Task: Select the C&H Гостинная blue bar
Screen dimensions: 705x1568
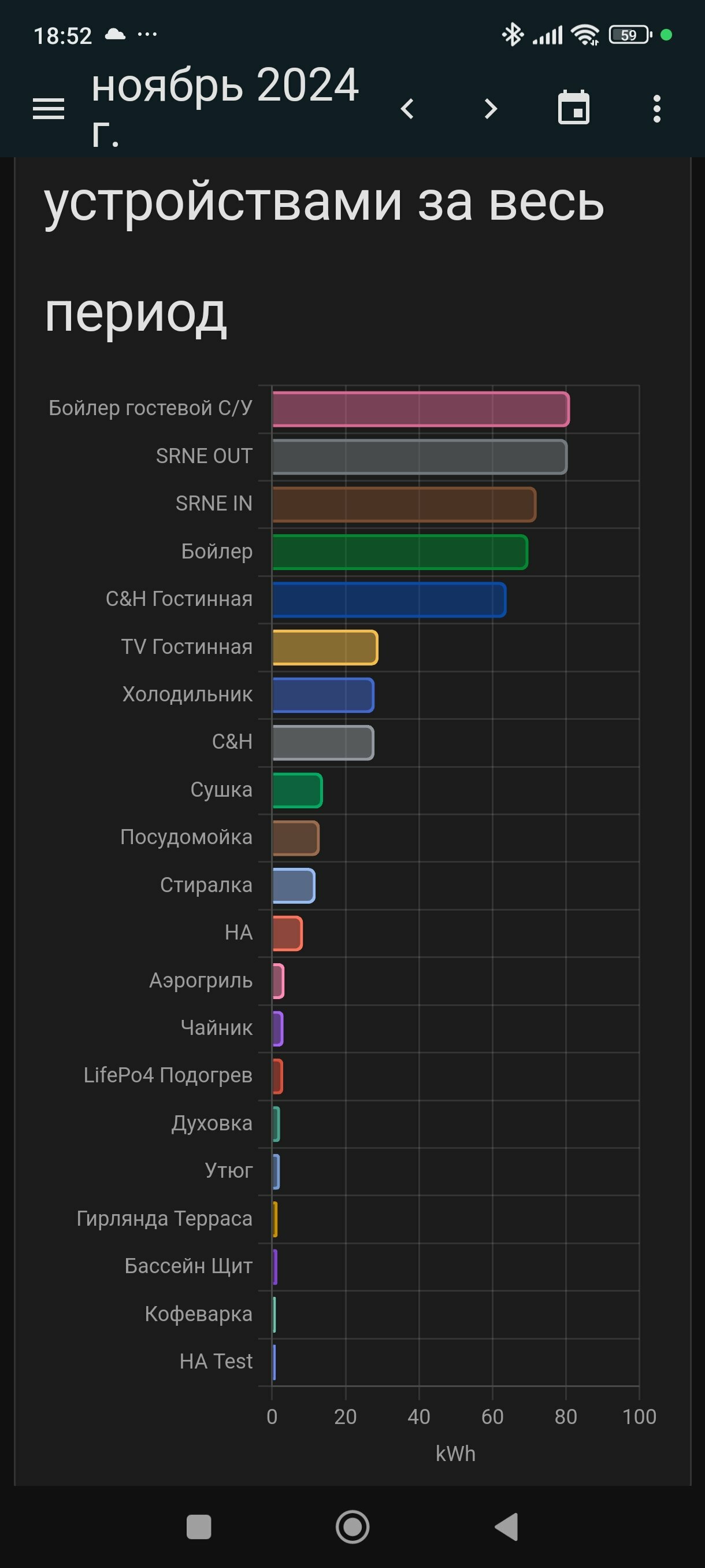Action: (x=389, y=600)
